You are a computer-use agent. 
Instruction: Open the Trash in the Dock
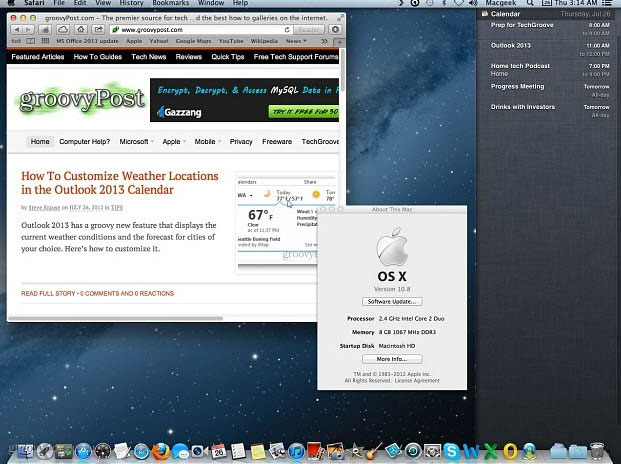click(x=597, y=451)
